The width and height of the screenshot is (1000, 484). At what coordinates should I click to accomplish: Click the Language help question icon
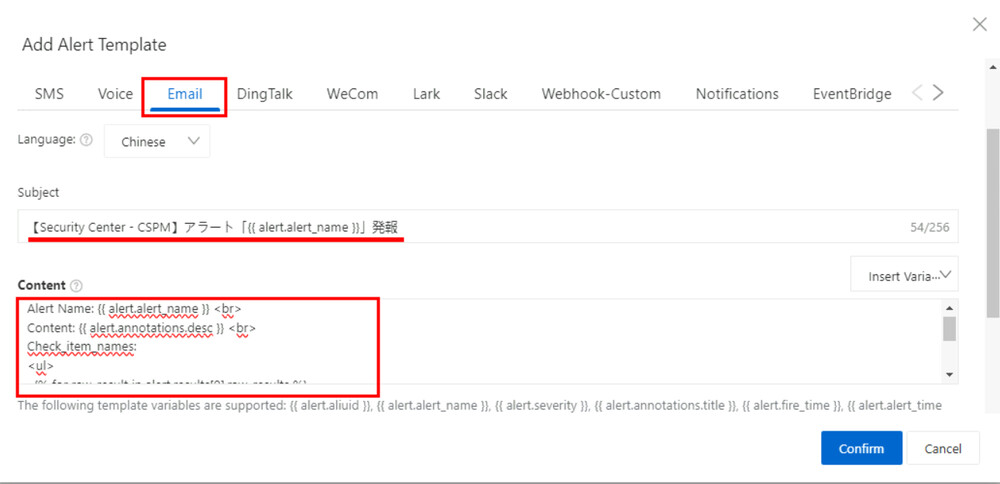coord(86,140)
